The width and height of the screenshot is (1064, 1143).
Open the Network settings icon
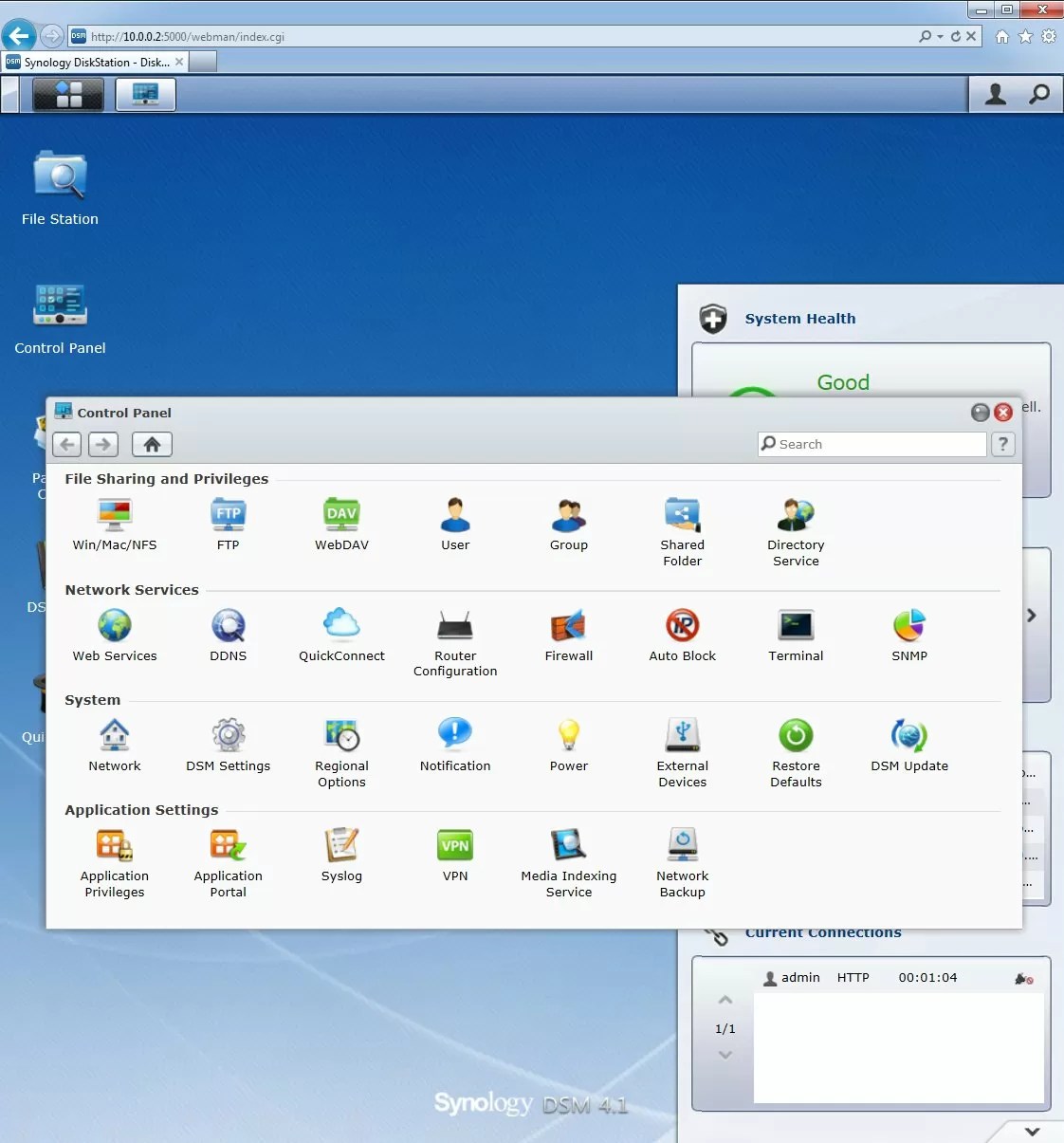coord(115,745)
